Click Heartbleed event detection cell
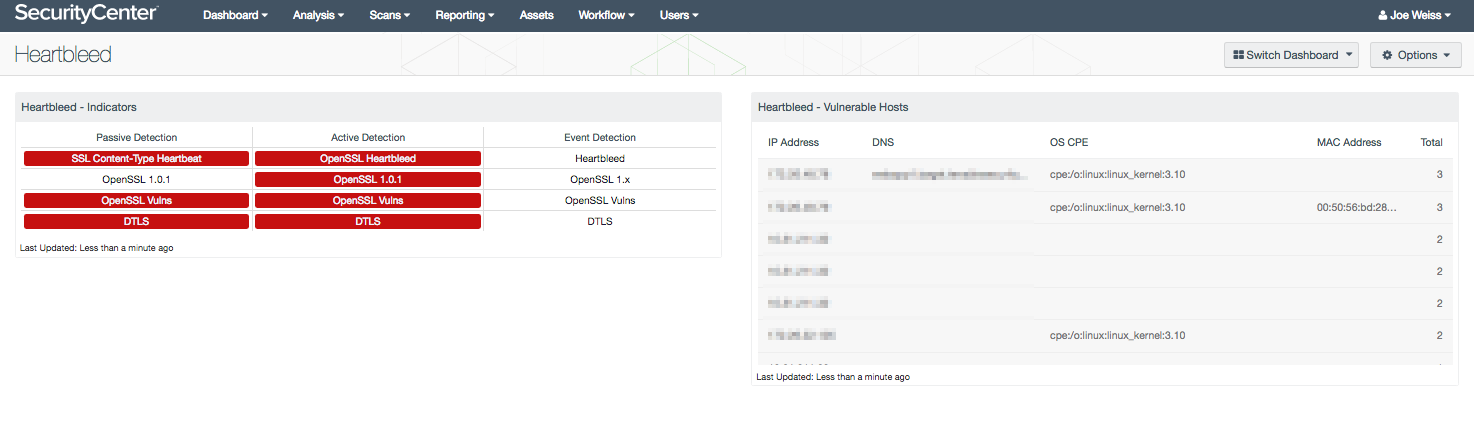The image size is (1474, 447). point(600,158)
